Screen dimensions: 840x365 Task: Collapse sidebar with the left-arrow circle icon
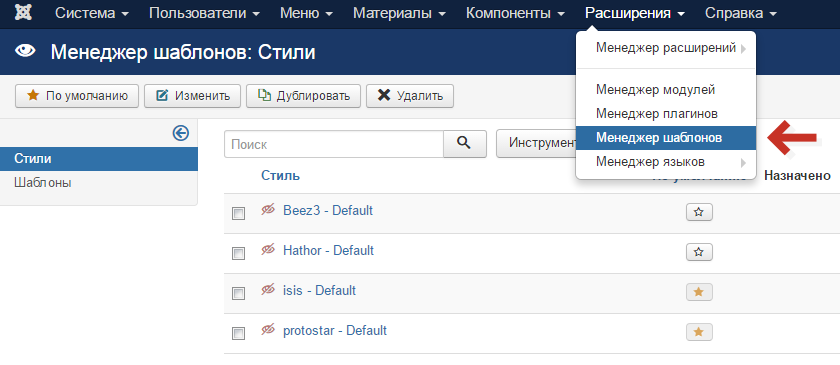pyautogui.click(x=181, y=133)
